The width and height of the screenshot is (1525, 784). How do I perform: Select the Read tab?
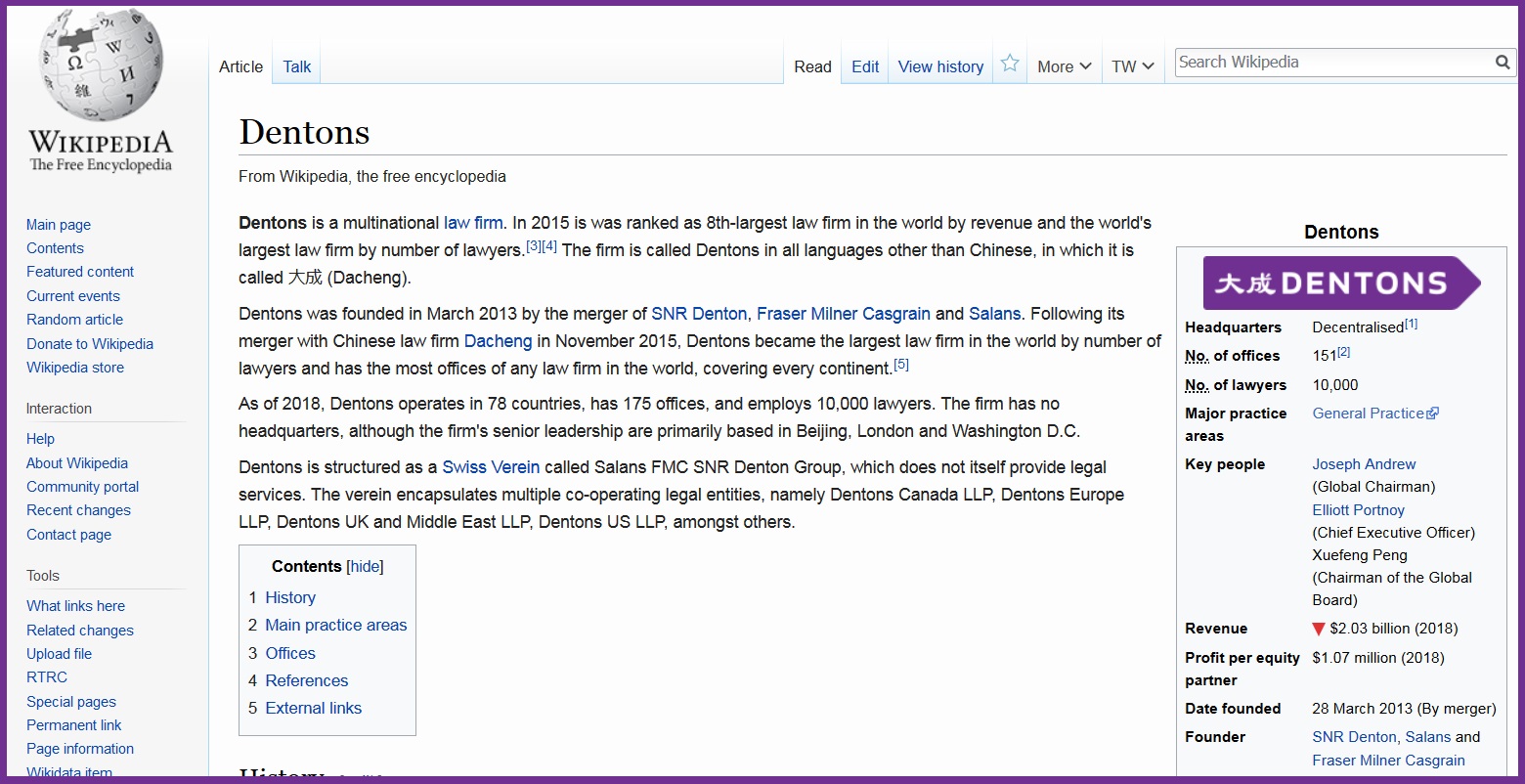coord(812,66)
